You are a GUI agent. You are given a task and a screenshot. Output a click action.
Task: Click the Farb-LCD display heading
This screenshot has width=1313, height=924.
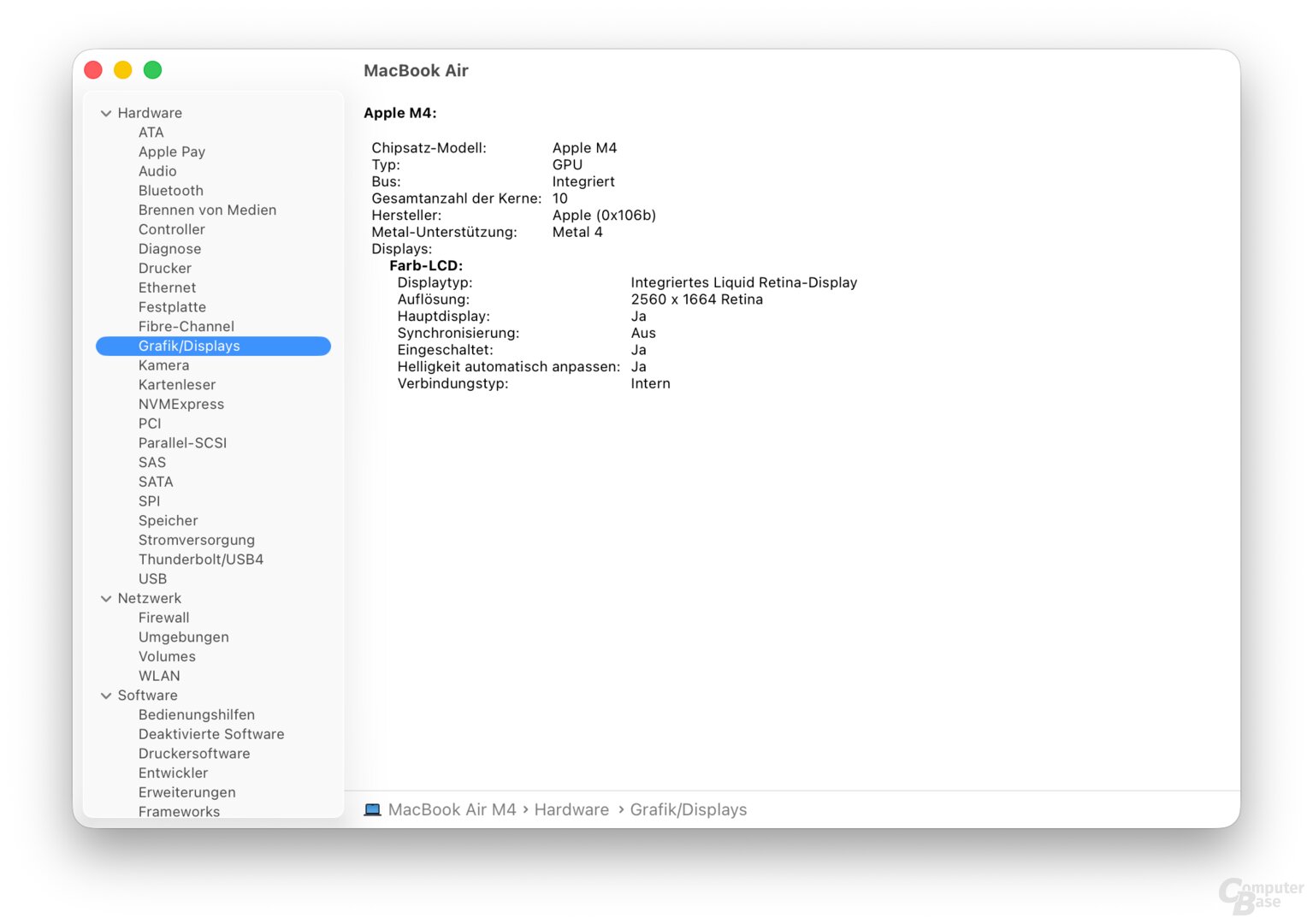[x=426, y=266]
